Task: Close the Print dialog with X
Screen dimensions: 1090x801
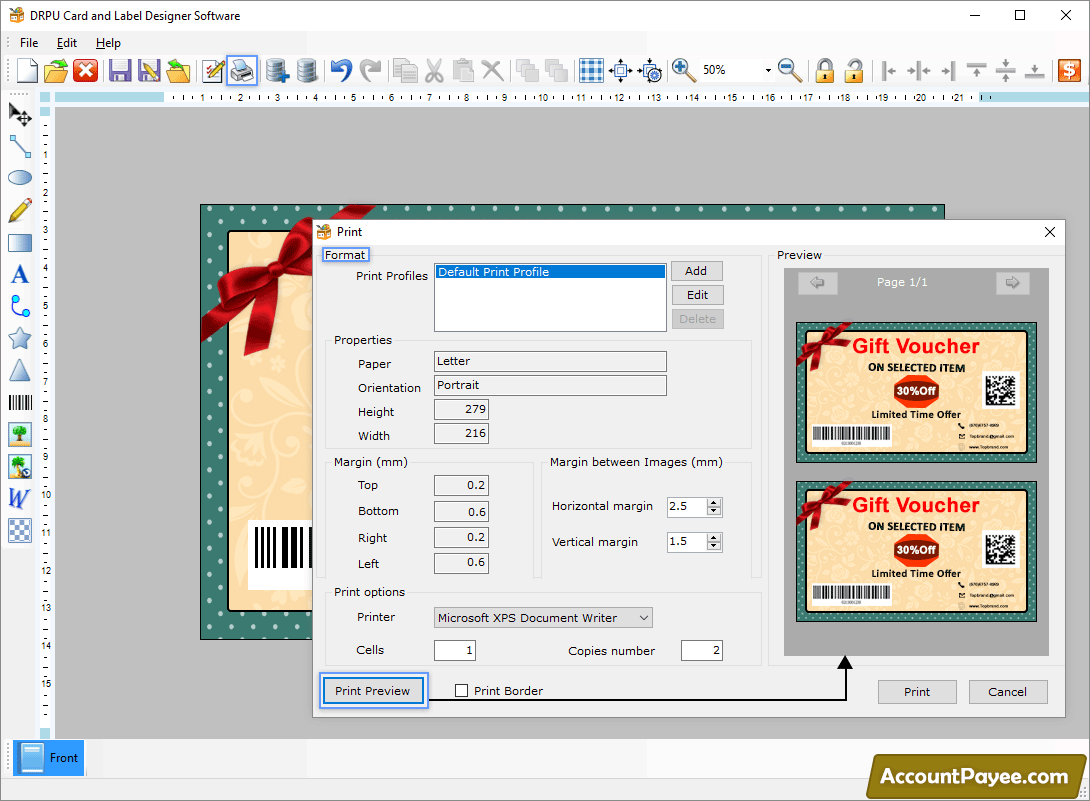Action: 1050,232
